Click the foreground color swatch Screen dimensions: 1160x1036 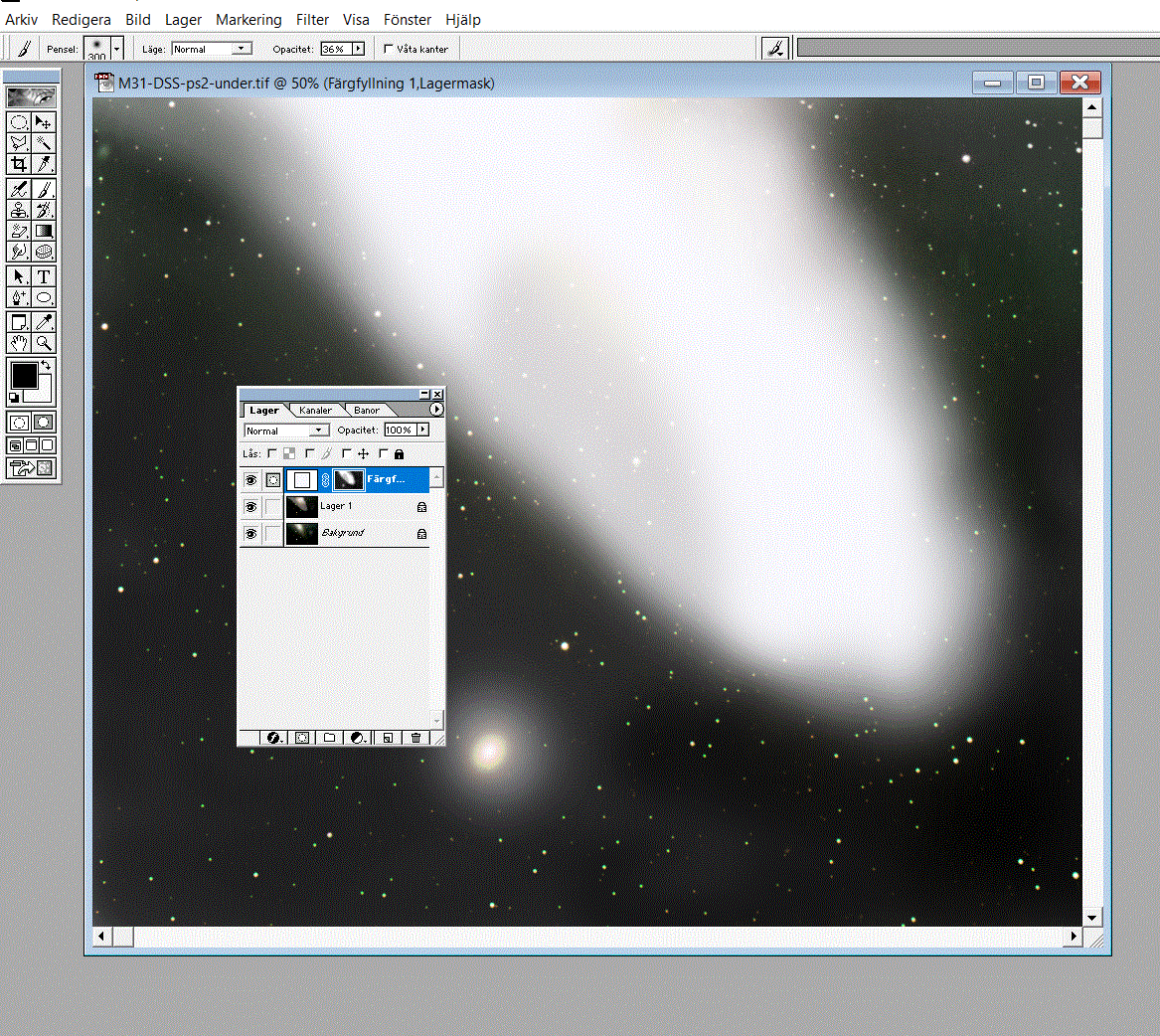(x=24, y=376)
